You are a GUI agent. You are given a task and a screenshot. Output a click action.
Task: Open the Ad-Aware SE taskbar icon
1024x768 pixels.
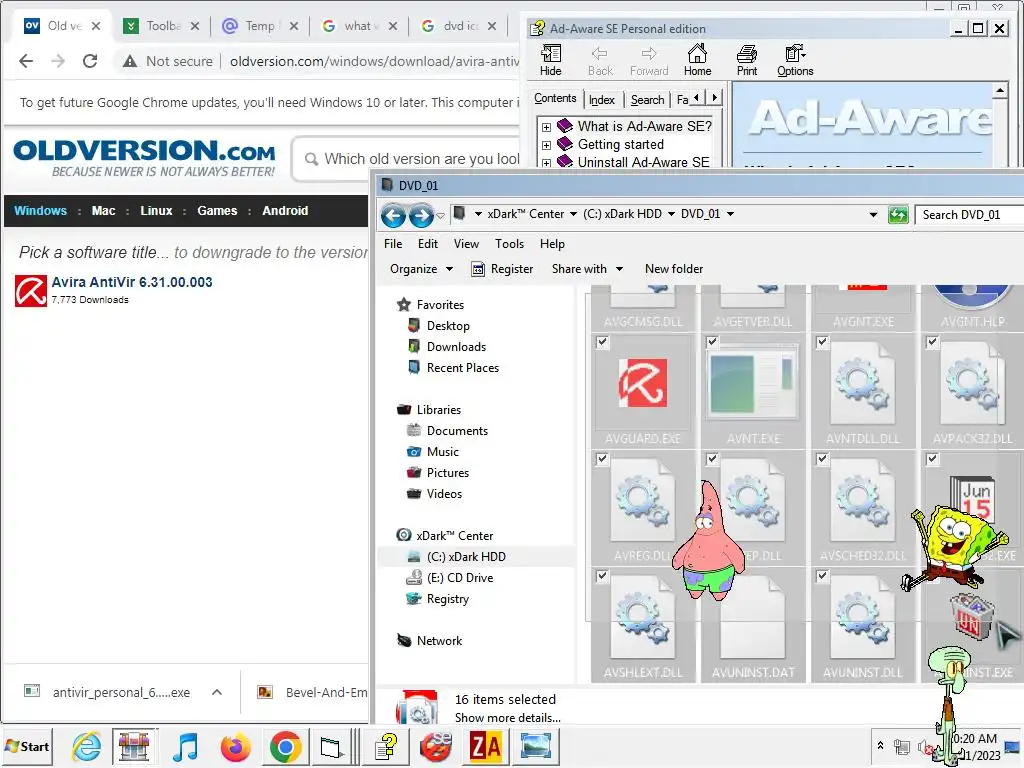coord(436,746)
